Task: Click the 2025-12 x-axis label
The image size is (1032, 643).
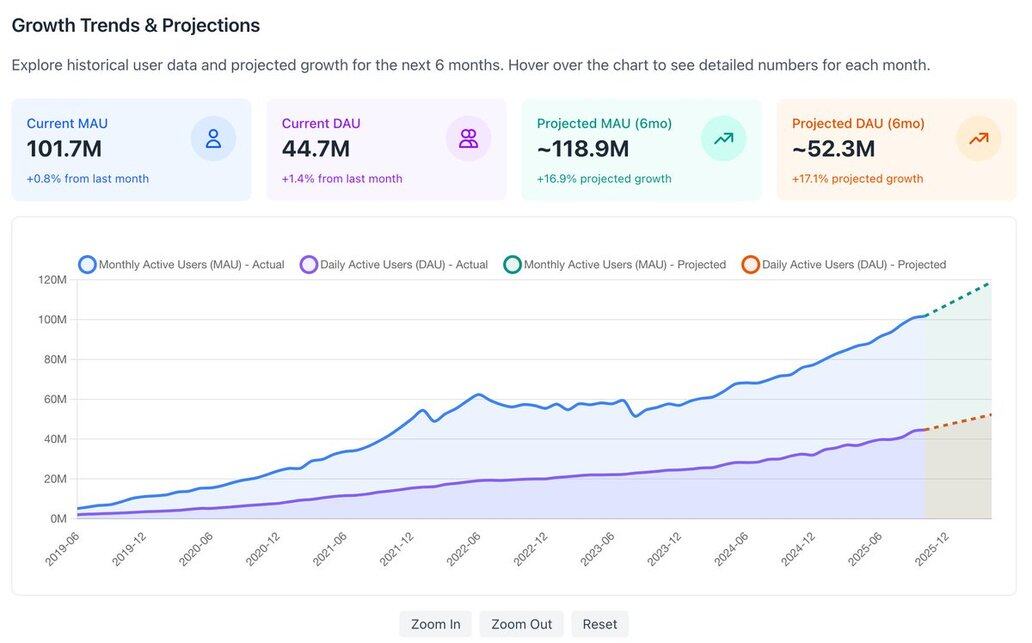Action: pos(932,549)
